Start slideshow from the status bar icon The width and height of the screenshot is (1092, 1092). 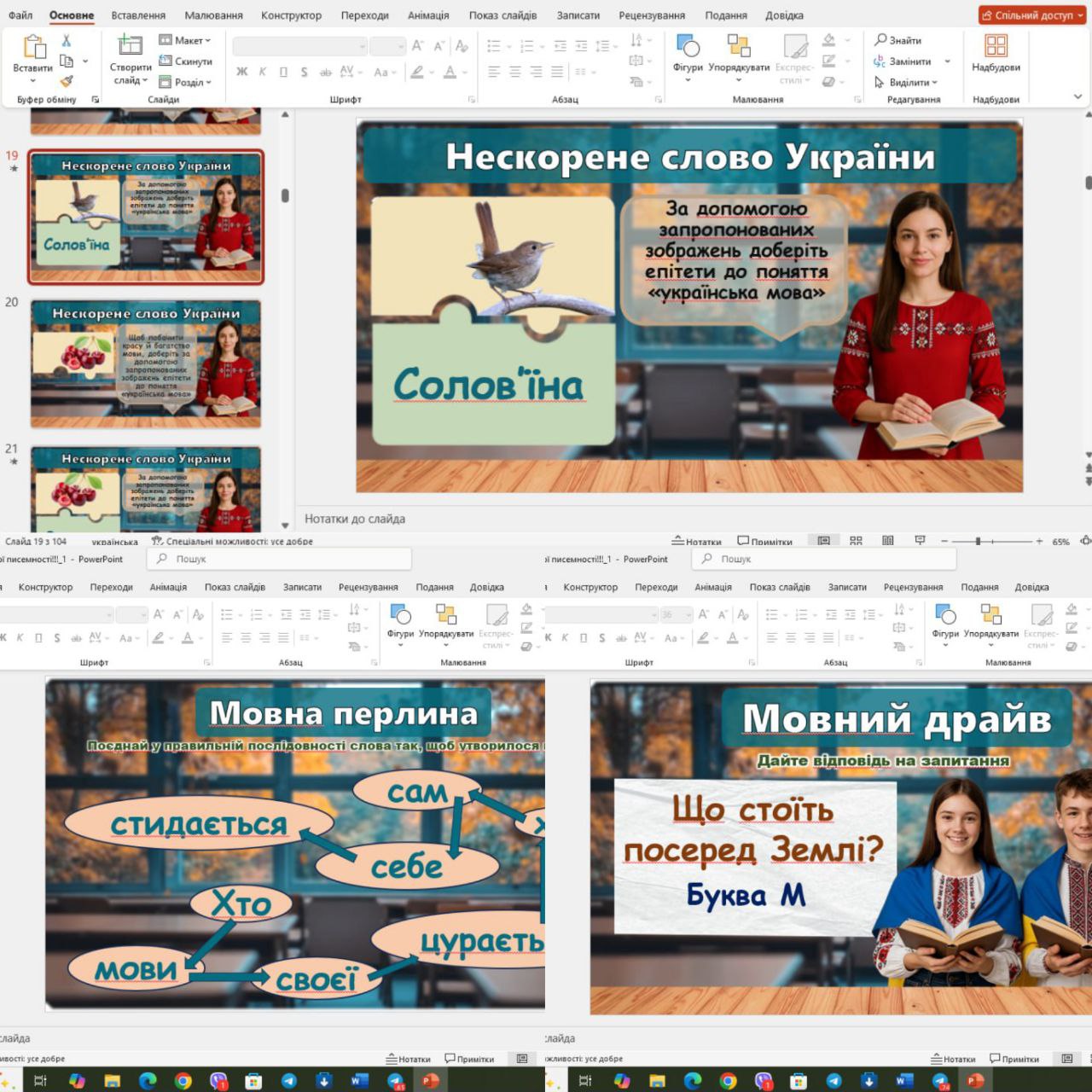coord(920,541)
